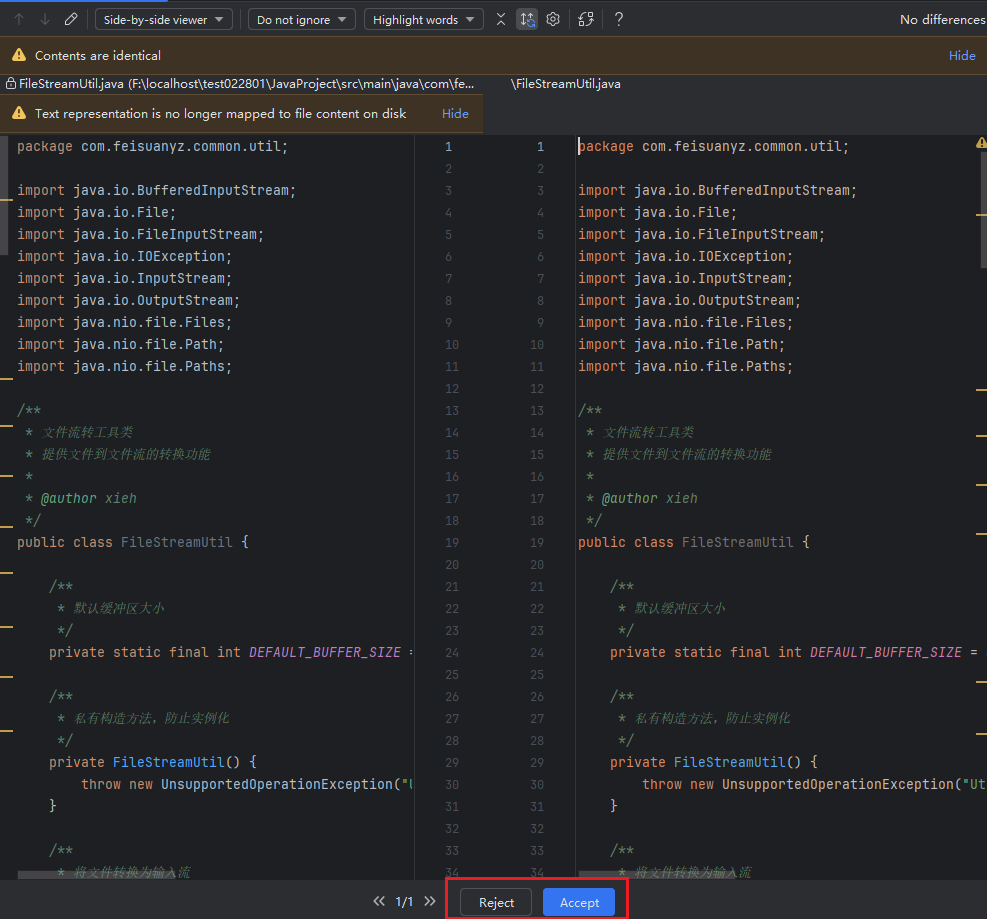Click the previous difference up arrow
Viewport: 987px width, 919px height.
[x=19, y=19]
